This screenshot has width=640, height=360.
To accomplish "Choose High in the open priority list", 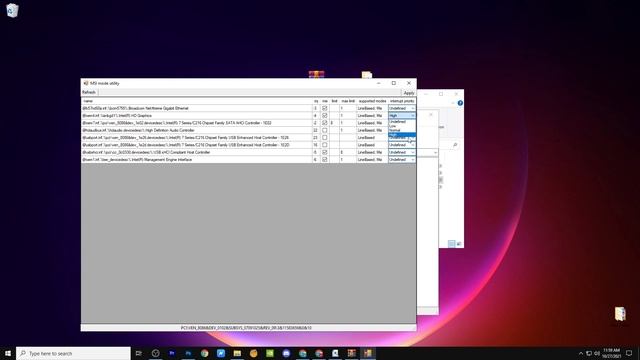I will click(402, 135).
